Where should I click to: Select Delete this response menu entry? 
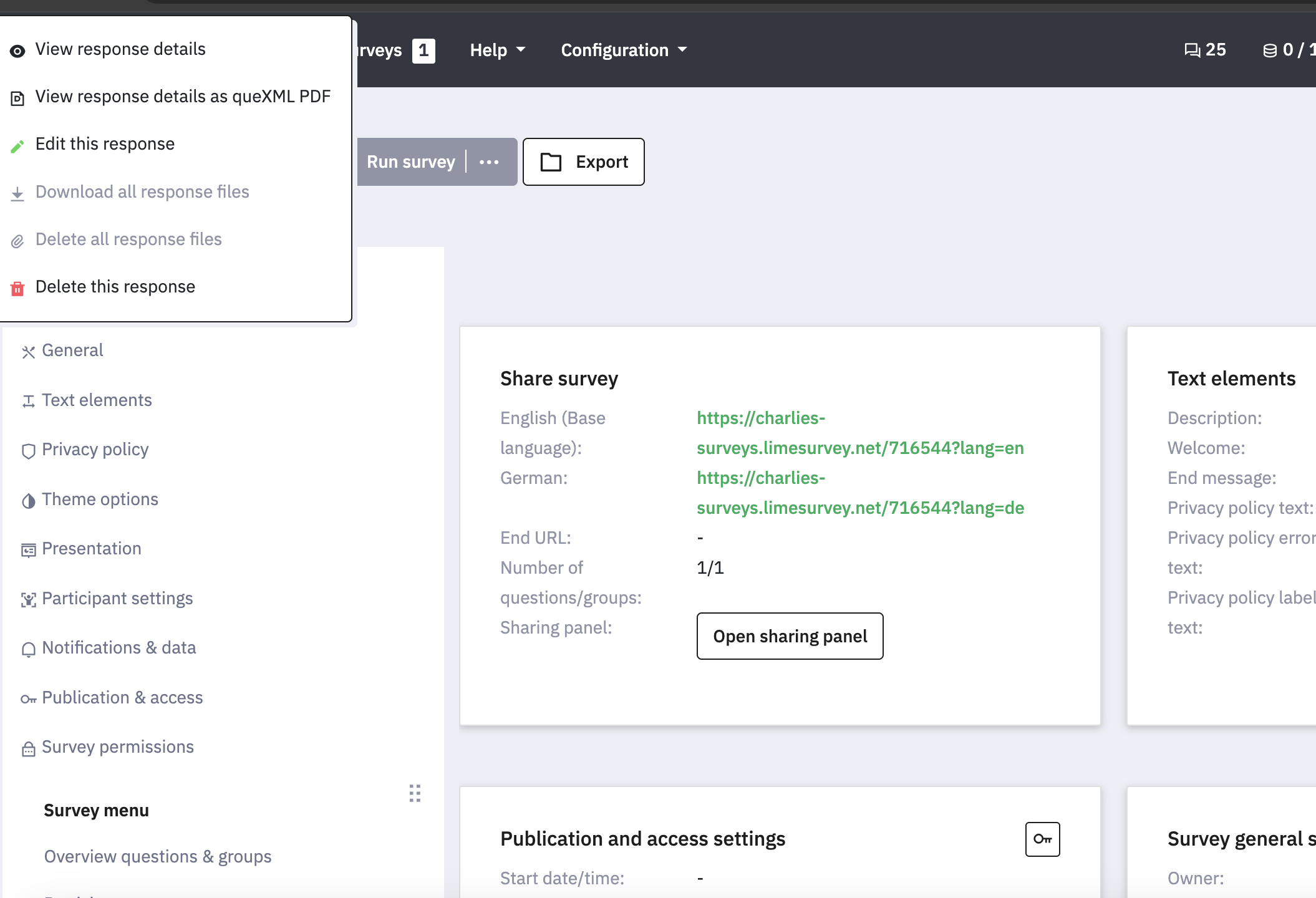115,287
